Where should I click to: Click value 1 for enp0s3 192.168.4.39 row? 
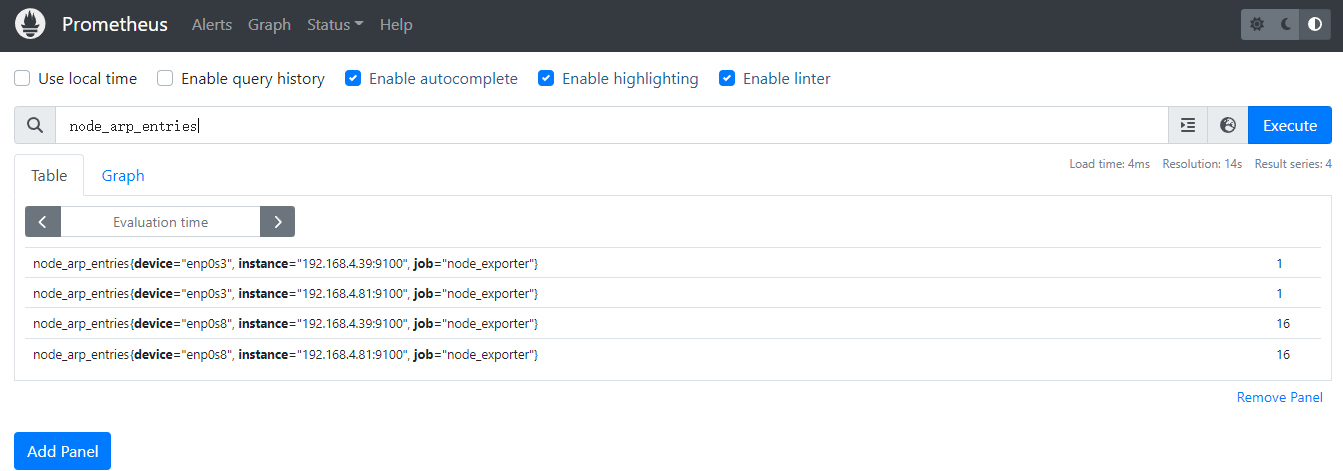coord(1279,263)
